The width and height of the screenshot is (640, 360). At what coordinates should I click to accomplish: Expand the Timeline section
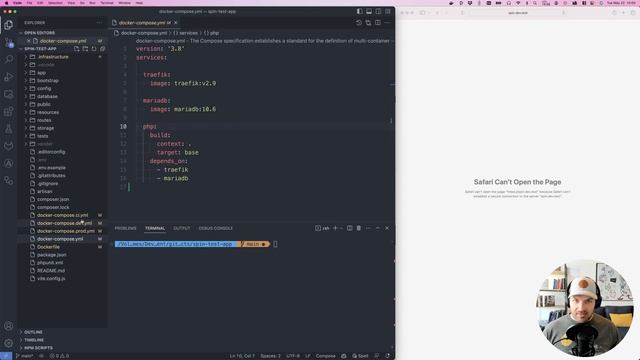click(34, 340)
